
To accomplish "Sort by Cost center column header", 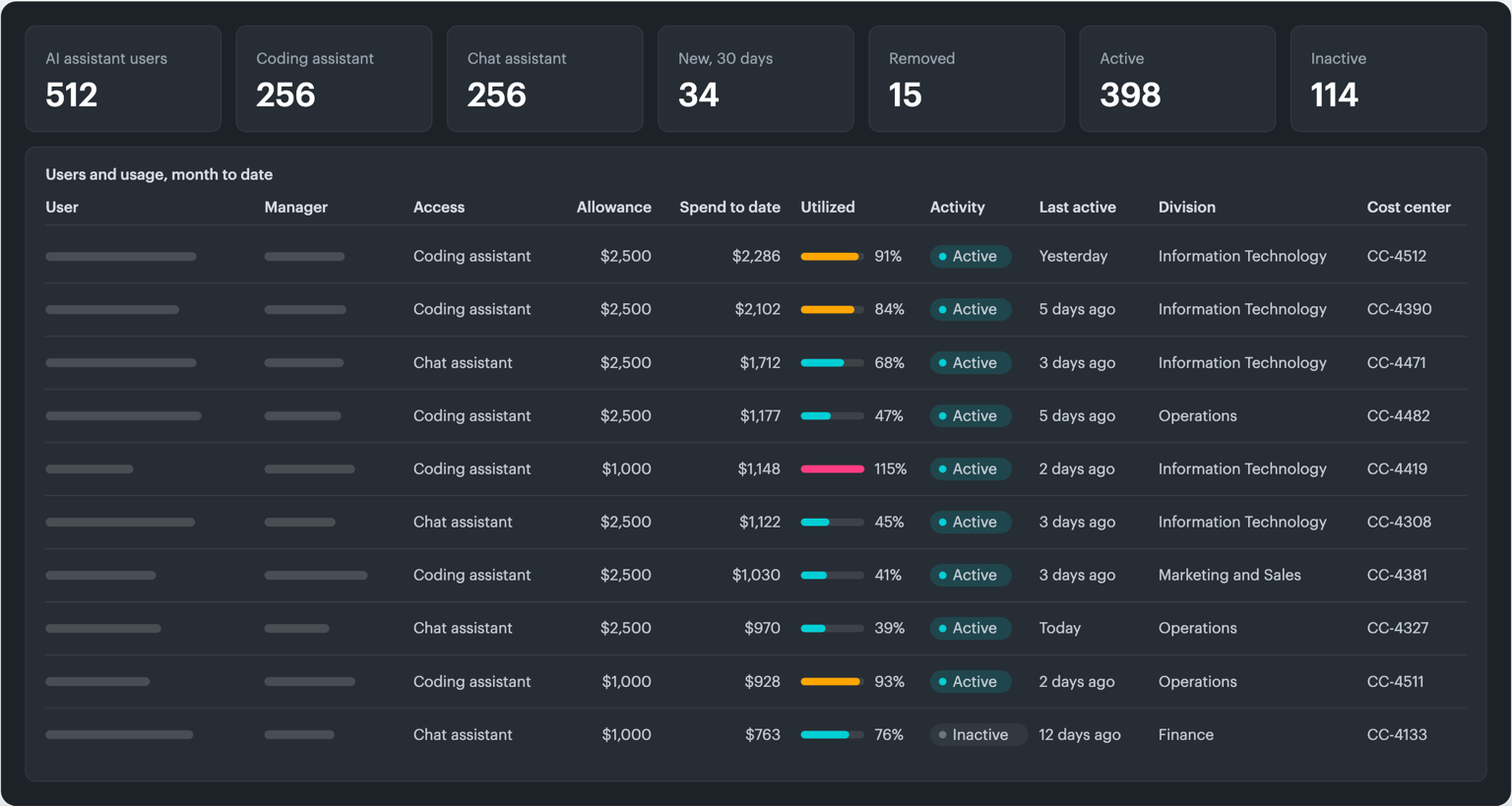I will [x=1409, y=207].
